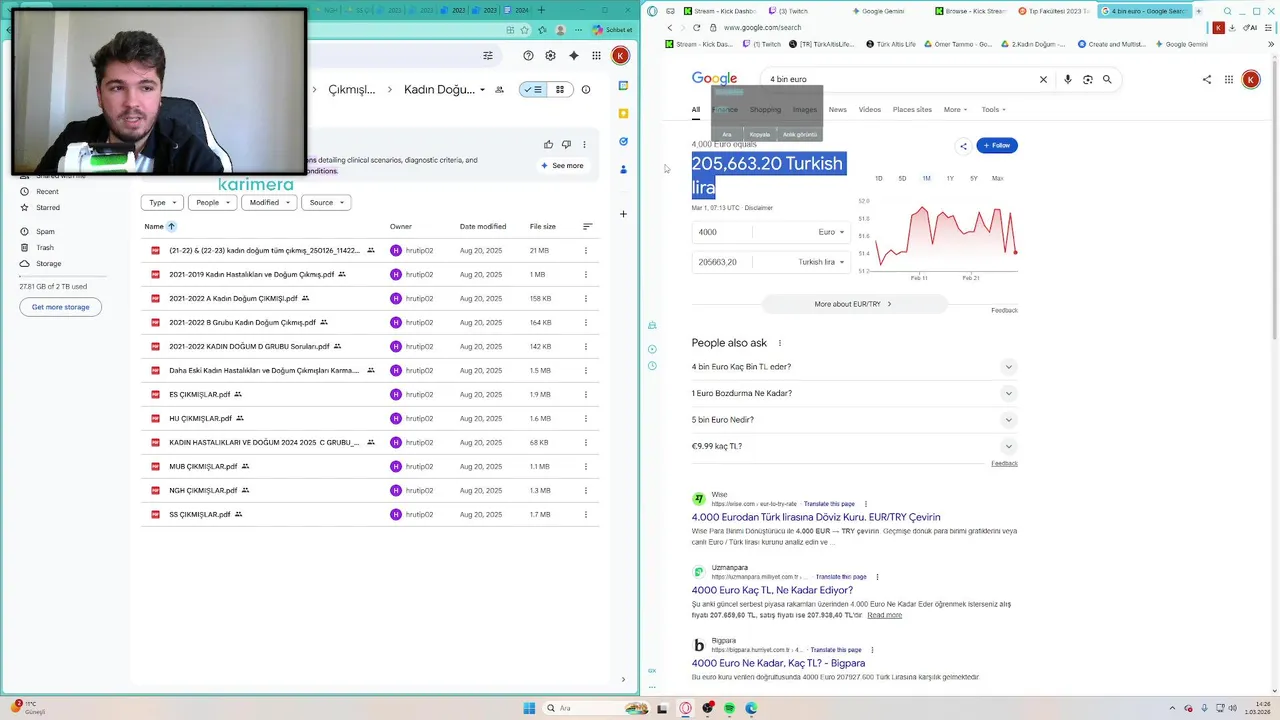The width and height of the screenshot is (1280, 720).
Task: Open Contacts side panel icon
Action: click(x=623, y=170)
